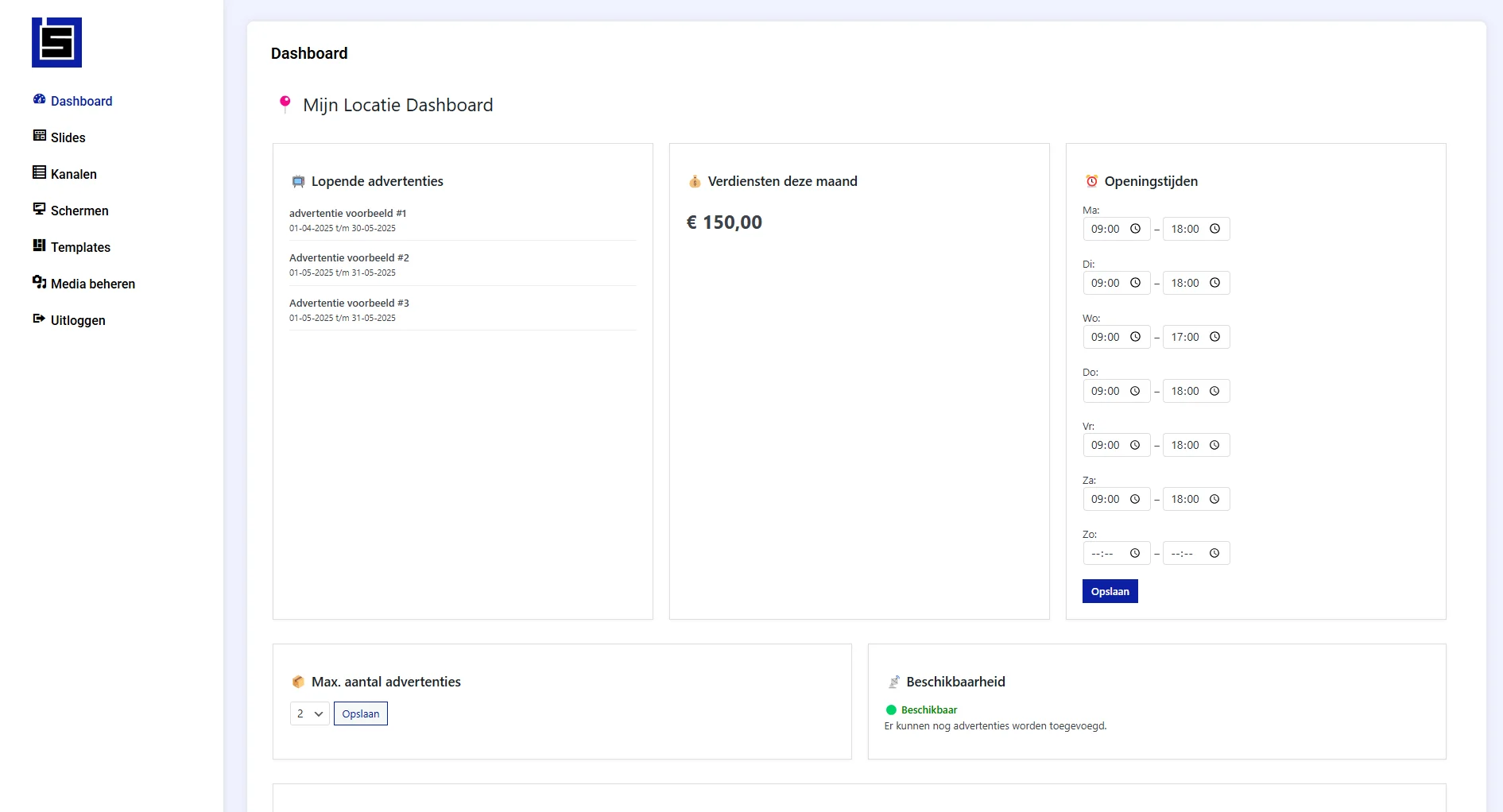Open the max advertenties number dropdown
Image resolution: width=1503 pixels, height=812 pixels.
[309, 713]
